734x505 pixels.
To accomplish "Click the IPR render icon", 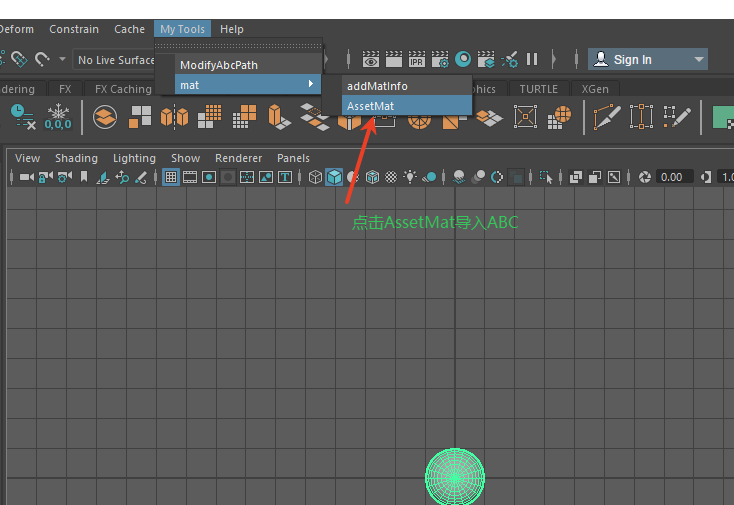I will coord(416,60).
